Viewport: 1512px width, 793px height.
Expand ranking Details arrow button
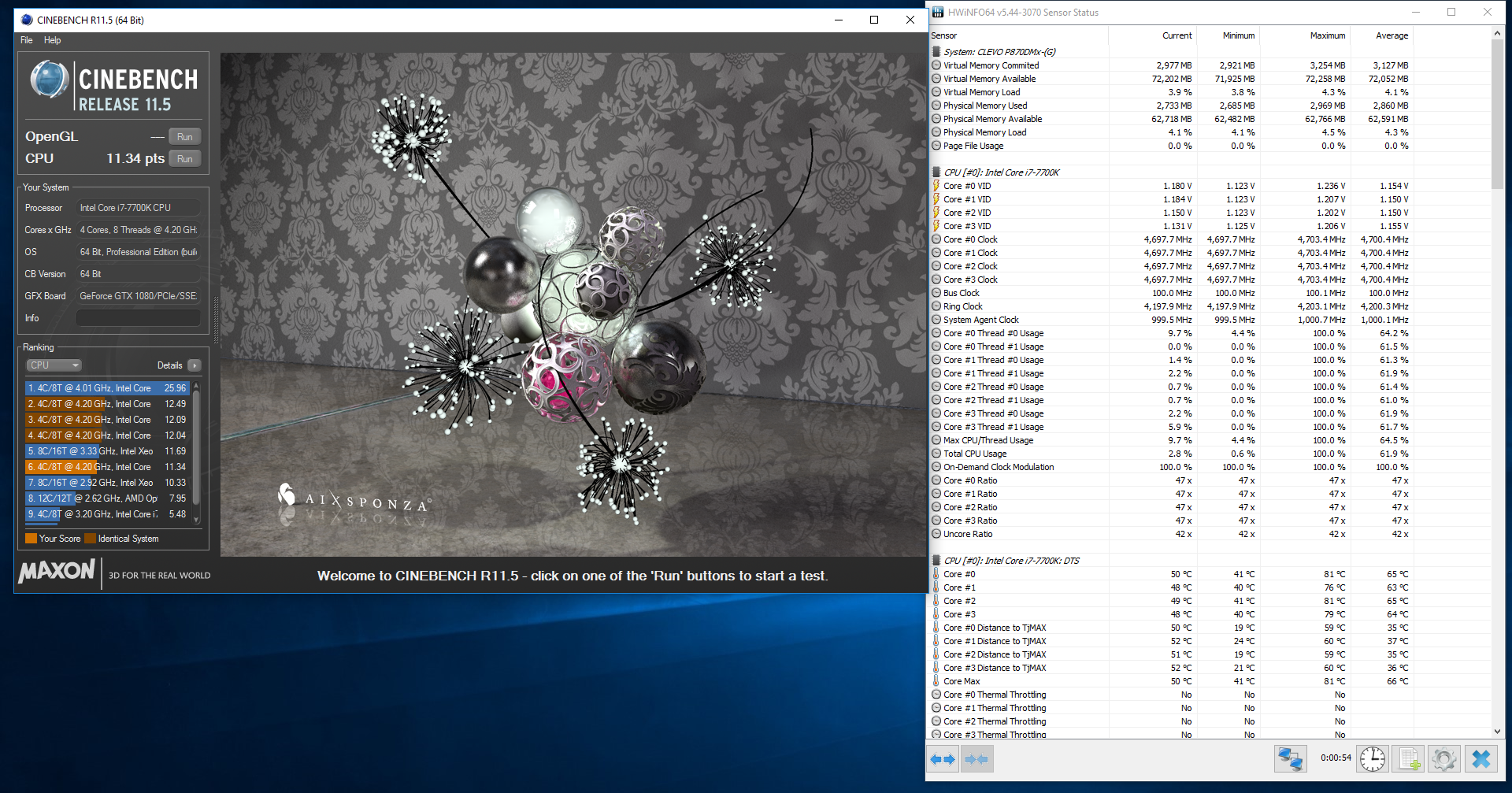pyautogui.click(x=195, y=365)
